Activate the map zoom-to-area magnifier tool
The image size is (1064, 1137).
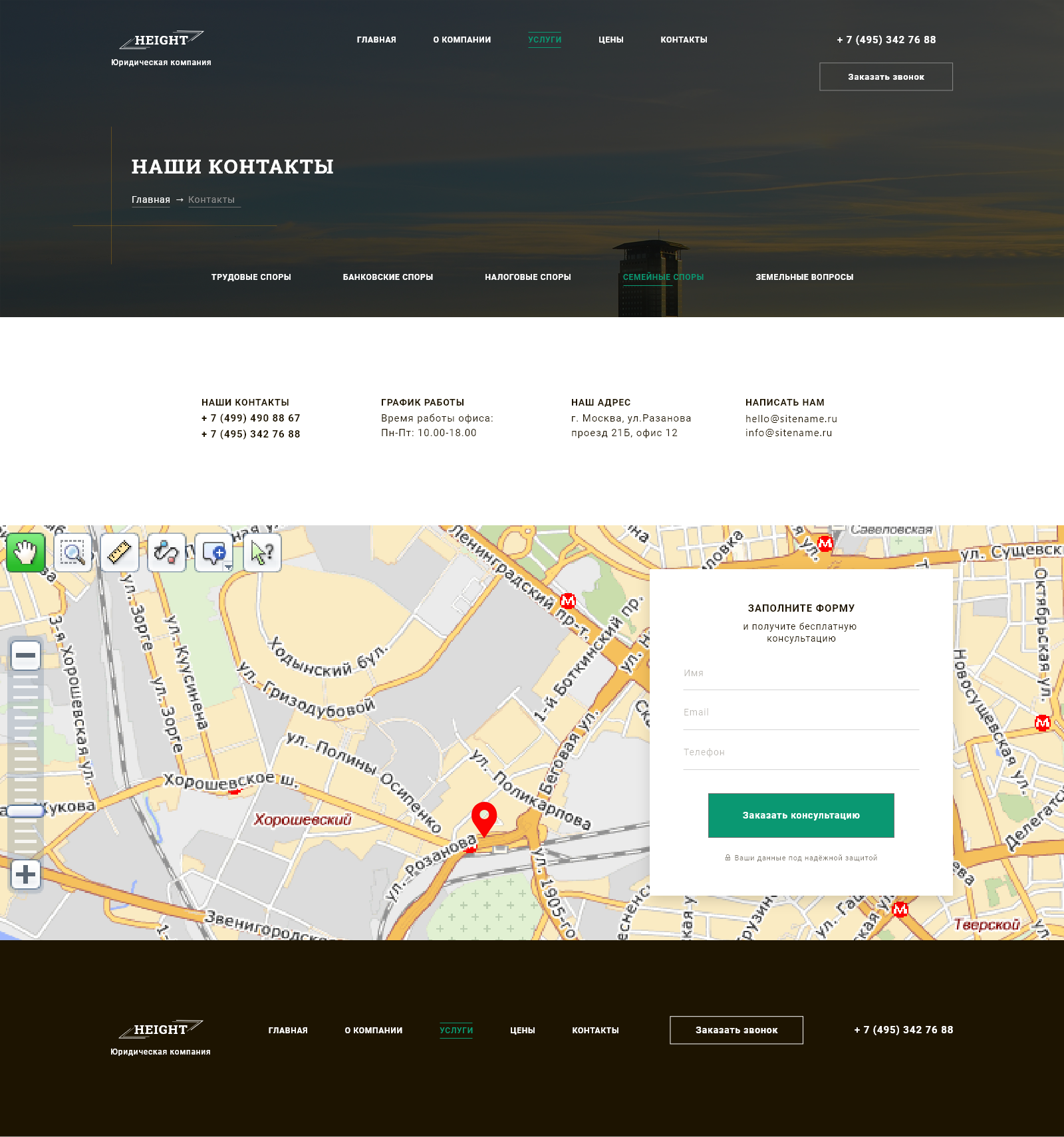point(72,552)
